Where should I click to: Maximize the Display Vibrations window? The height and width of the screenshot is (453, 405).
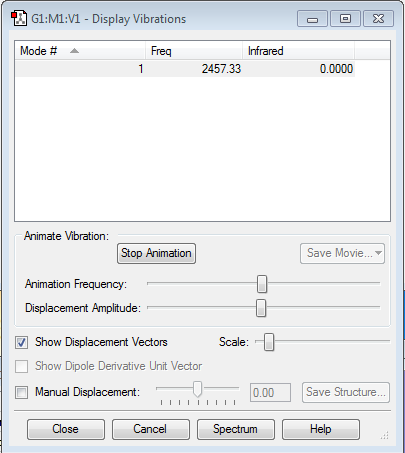pos(345,19)
